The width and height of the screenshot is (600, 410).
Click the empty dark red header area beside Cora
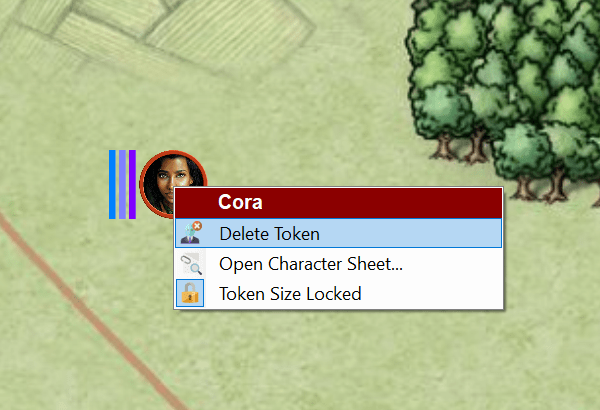383,202
